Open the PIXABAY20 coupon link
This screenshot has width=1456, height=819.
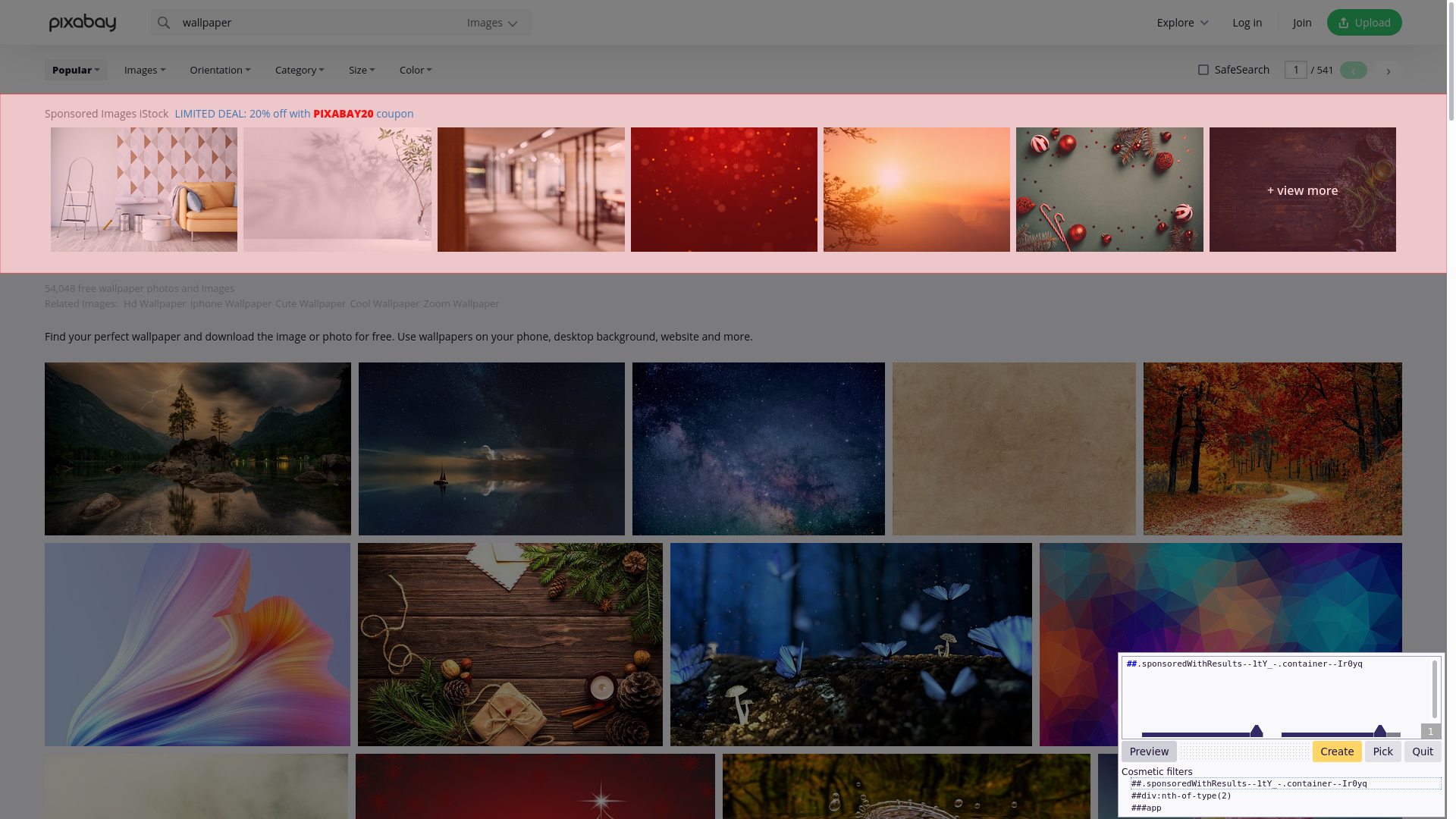(x=342, y=113)
